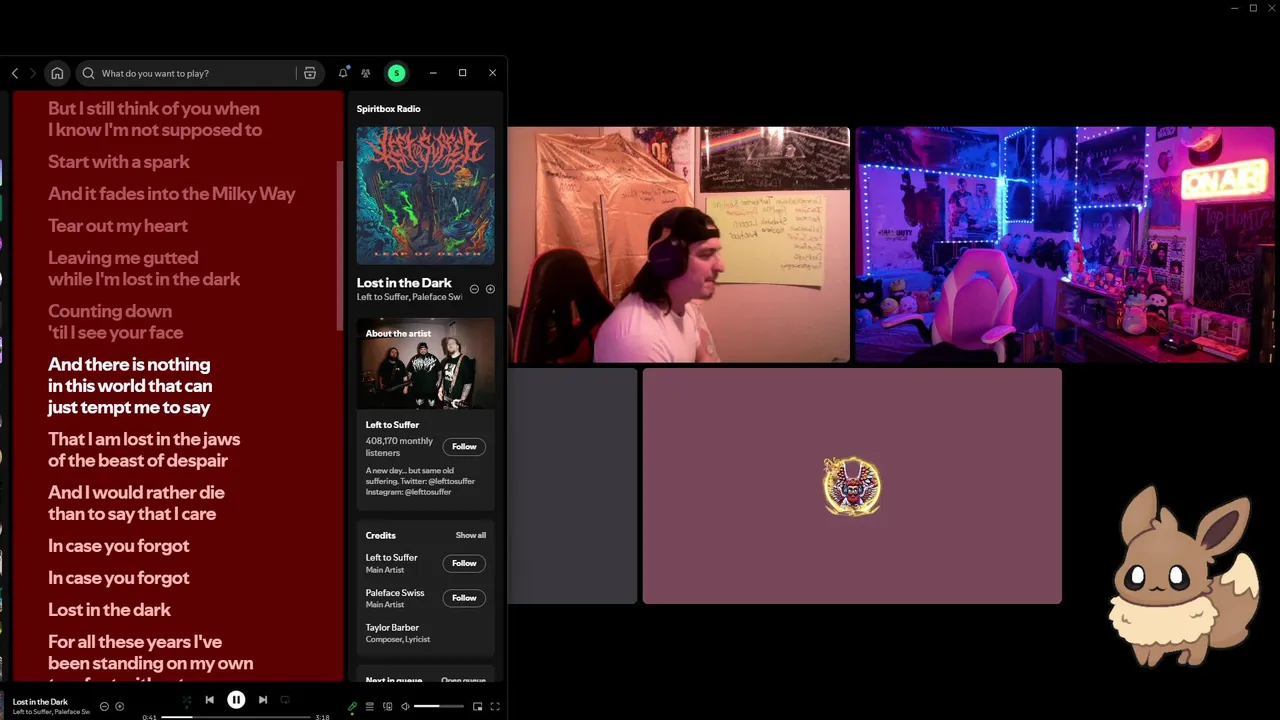
Task: Jump to lyric 'But I still think of you when'
Action: click(x=154, y=109)
